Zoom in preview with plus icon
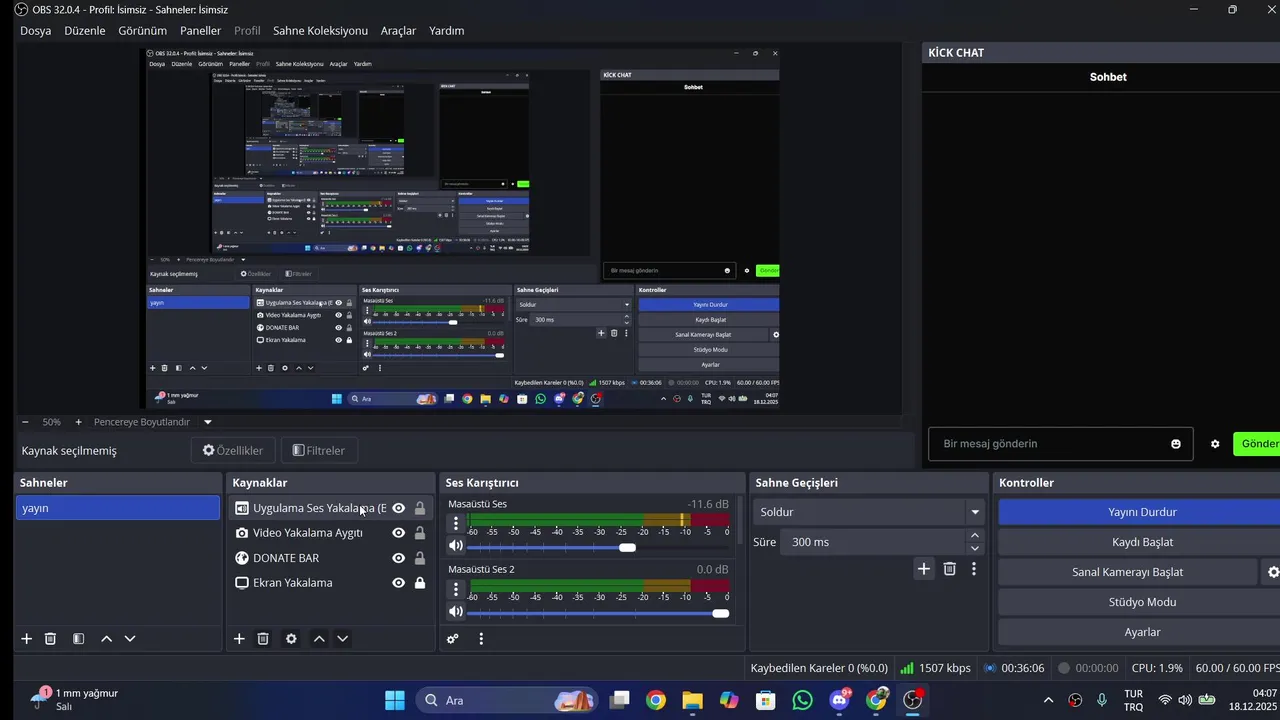Viewport: 1280px width, 720px height. (79, 422)
